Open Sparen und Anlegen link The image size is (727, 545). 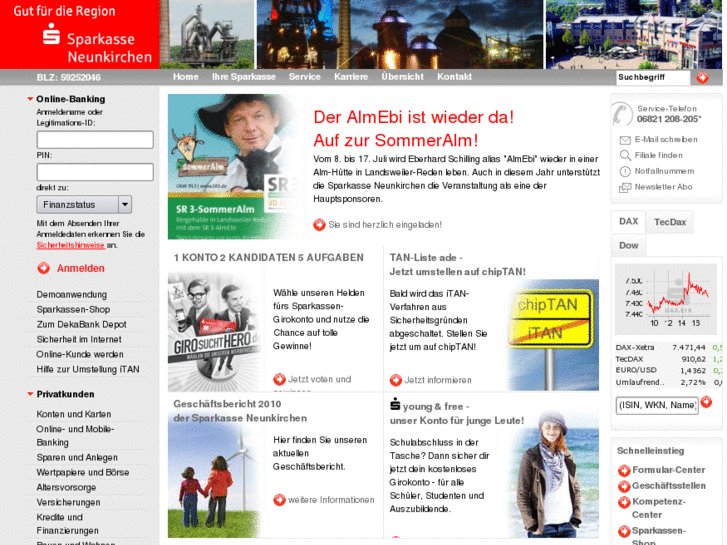[77, 457]
